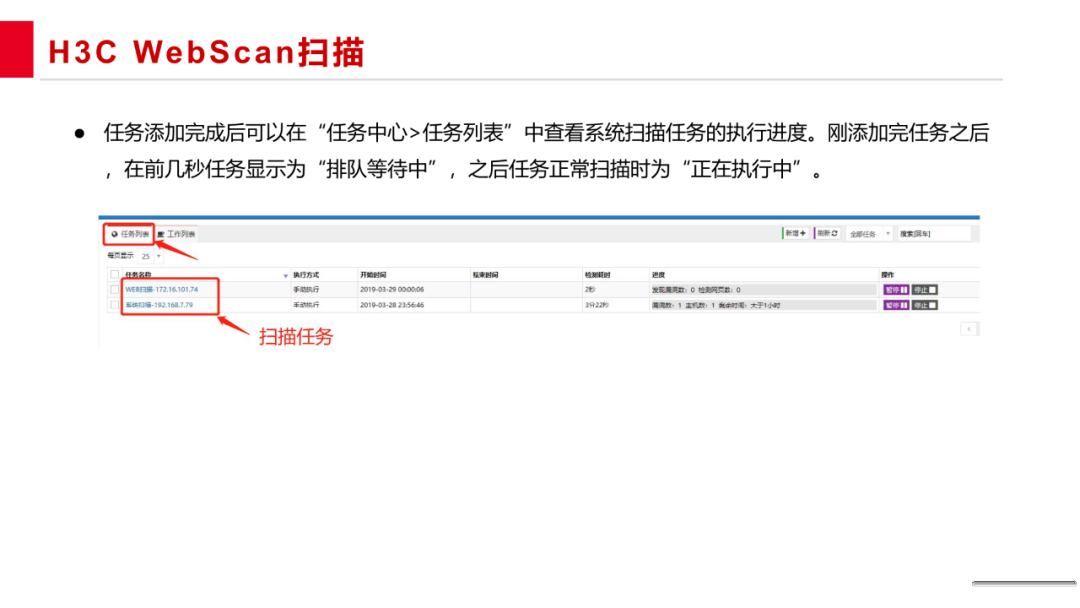The height and width of the screenshot is (608, 1080).
Task: Click progress bar of 系统扫描 task row
Action: pos(763,305)
